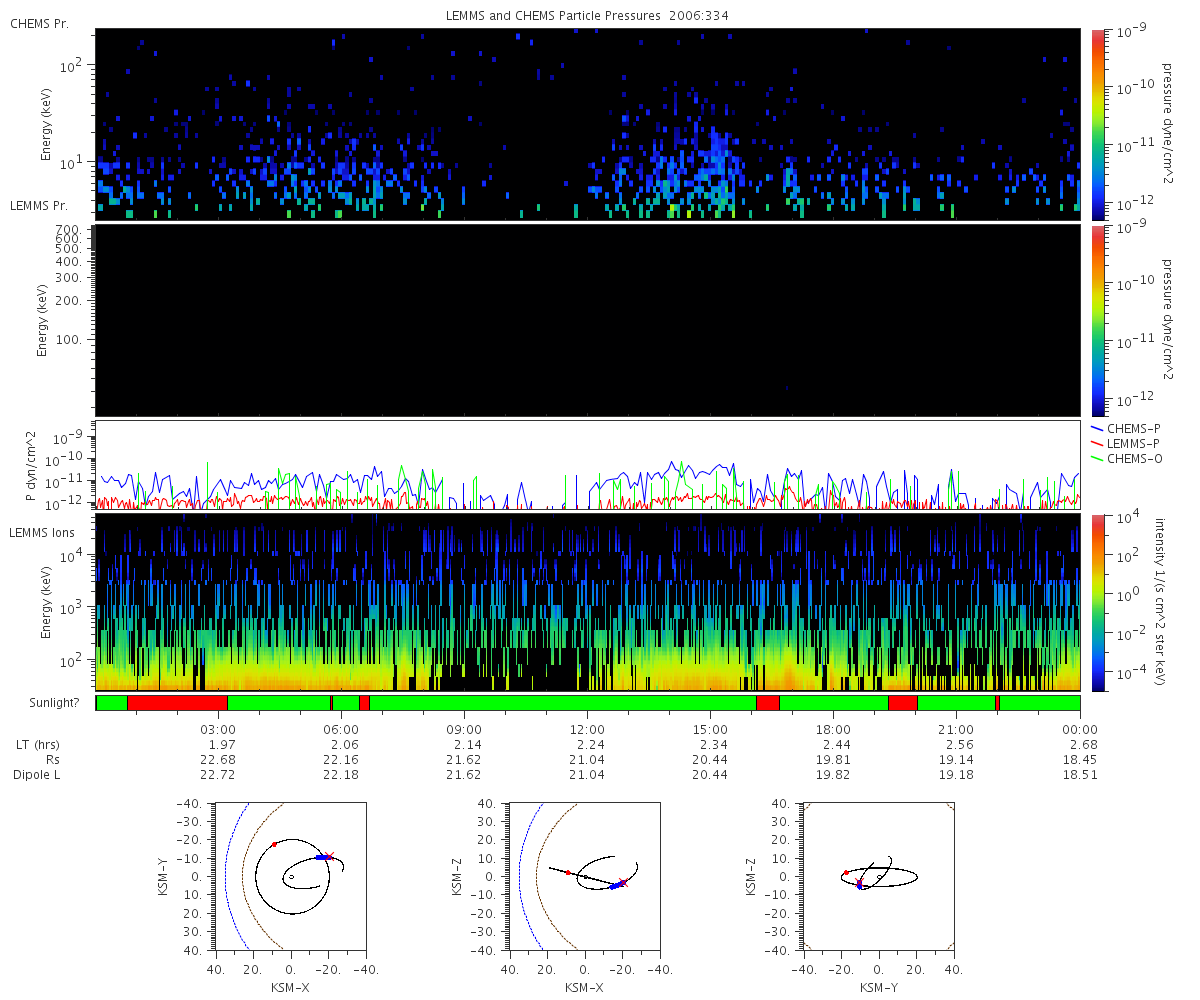Select the LEMMS-P red legend entry

click(x=1126, y=443)
